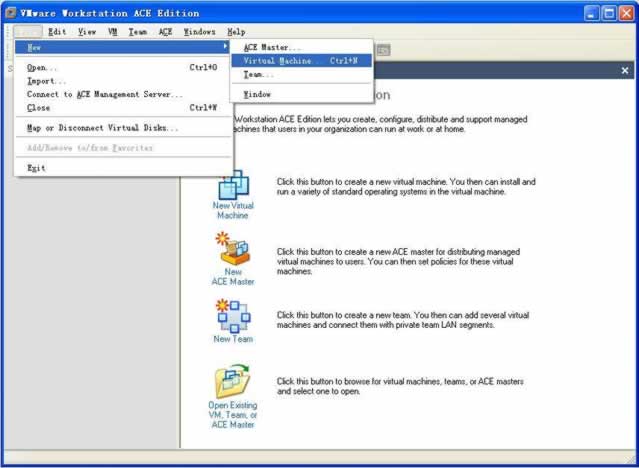The height and width of the screenshot is (468, 639).
Task: Open the Edit menu
Action: 57,32
